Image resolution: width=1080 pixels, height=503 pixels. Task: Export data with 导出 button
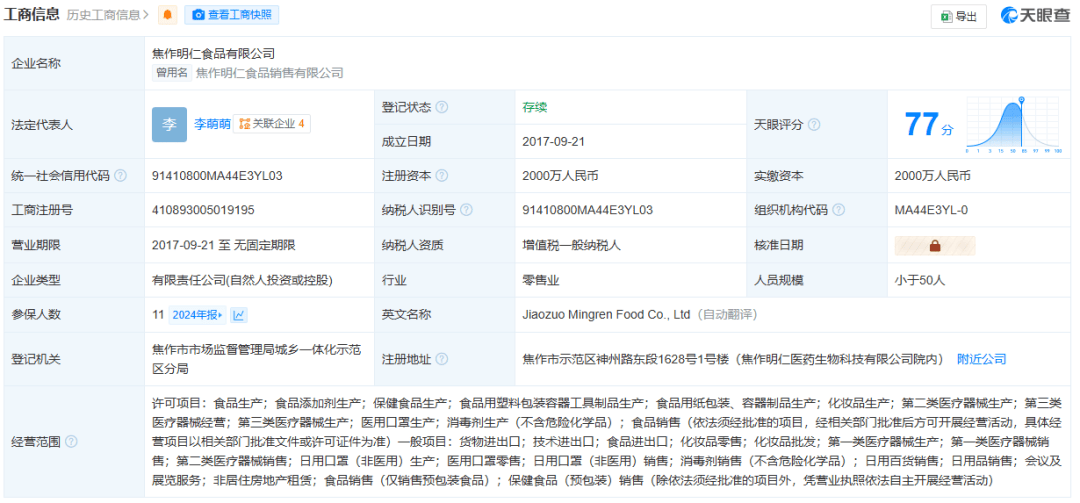[958, 17]
